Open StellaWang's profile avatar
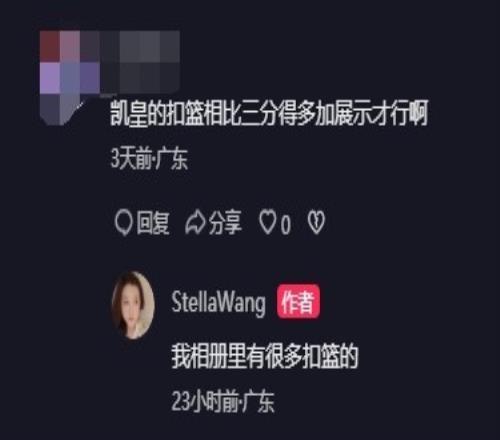Image resolution: width=500 pixels, height=440 pixels. 133,305
